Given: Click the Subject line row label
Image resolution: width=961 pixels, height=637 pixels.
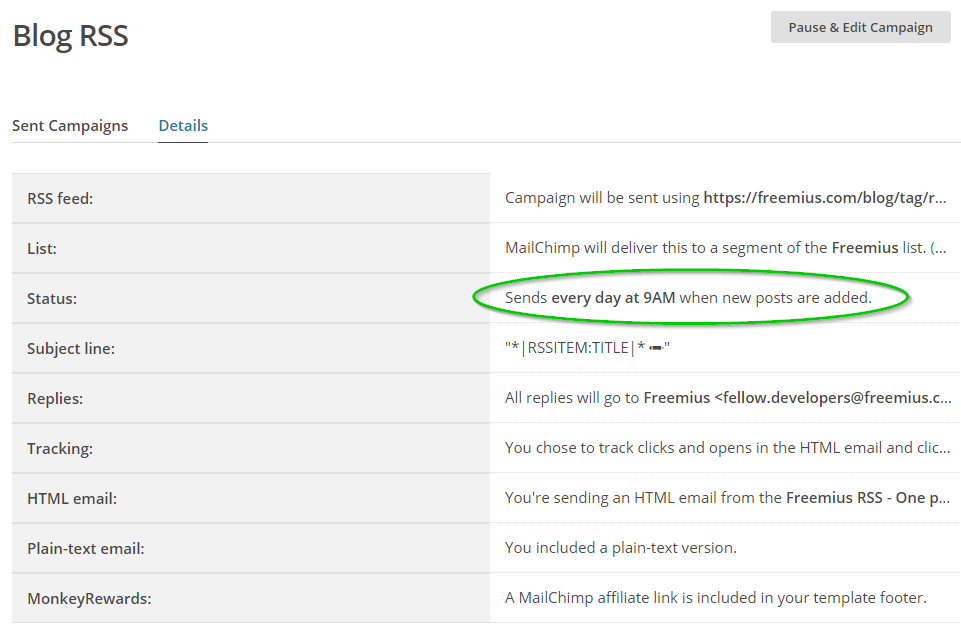Looking at the screenshot, I should tap(71, 348).
